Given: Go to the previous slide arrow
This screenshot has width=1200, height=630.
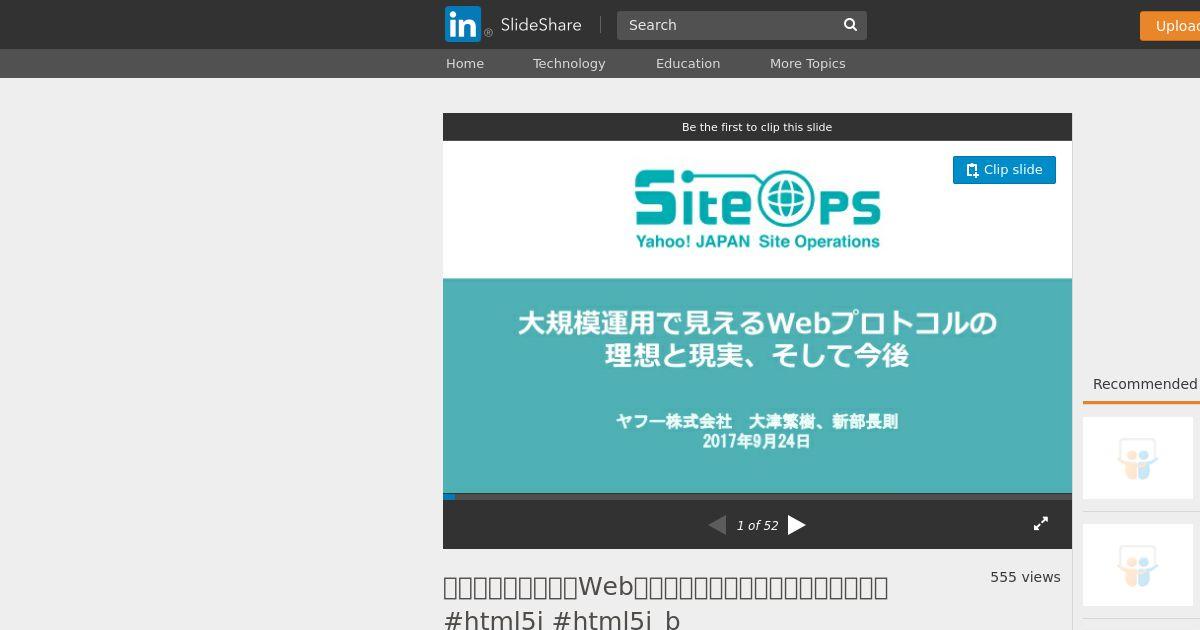Looking at the screenshot, I should (x=717, y=525).
